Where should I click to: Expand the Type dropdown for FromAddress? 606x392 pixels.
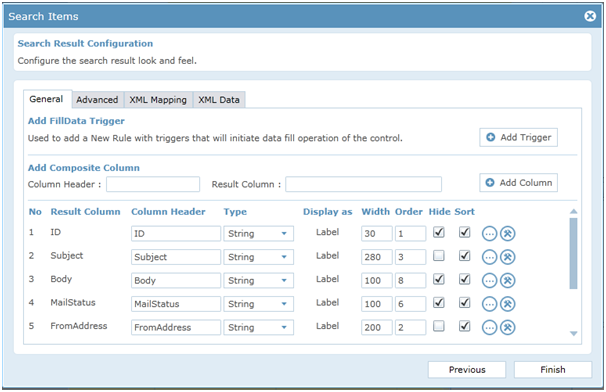pos(258,327)
